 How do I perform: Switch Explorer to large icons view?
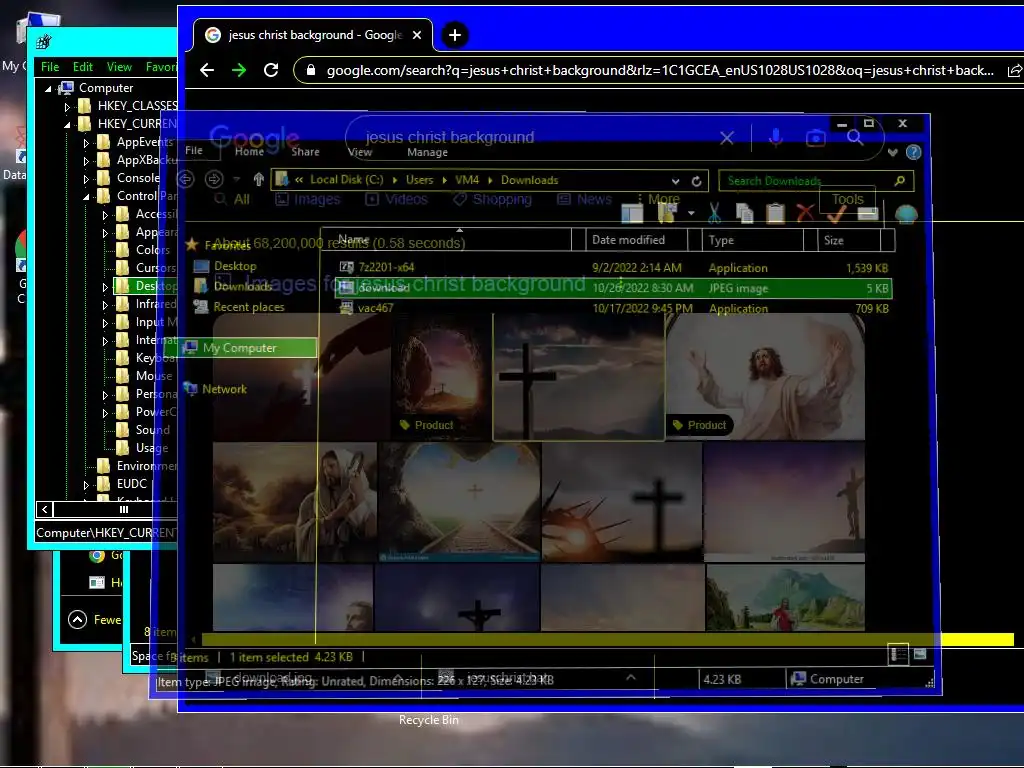pos(920,654)
